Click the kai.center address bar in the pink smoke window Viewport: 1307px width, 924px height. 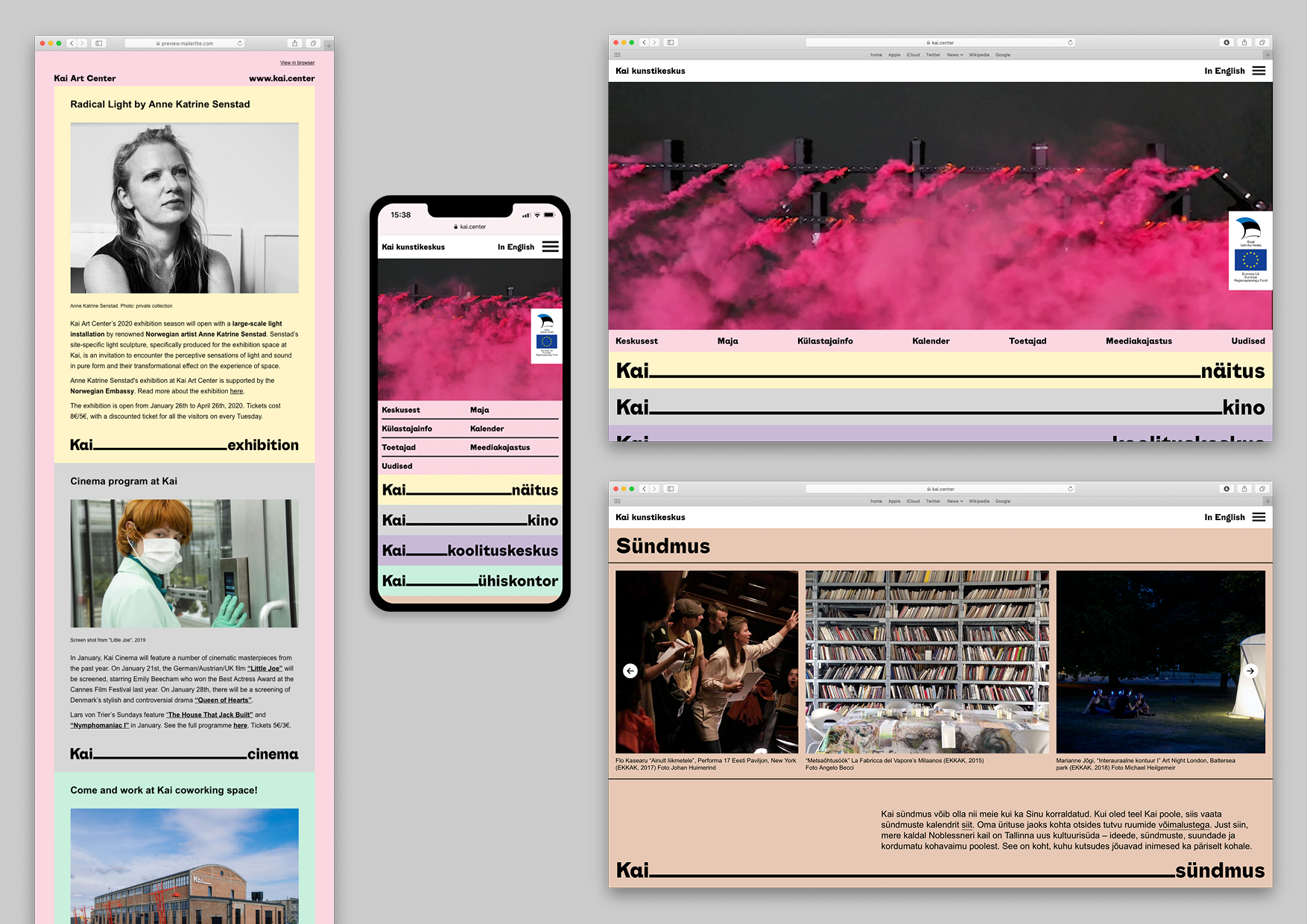point(940,42)
